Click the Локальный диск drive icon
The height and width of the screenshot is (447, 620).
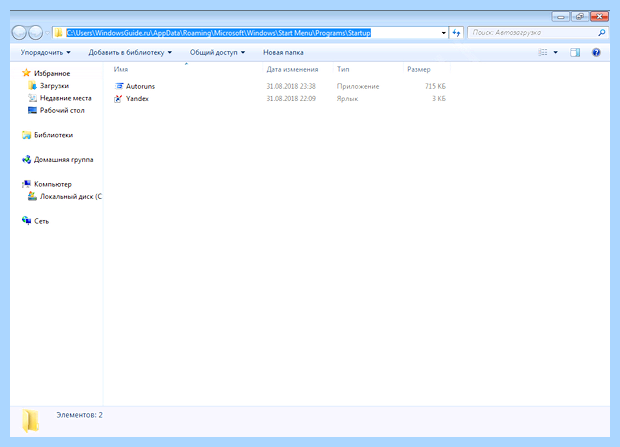tap(32, 196)
